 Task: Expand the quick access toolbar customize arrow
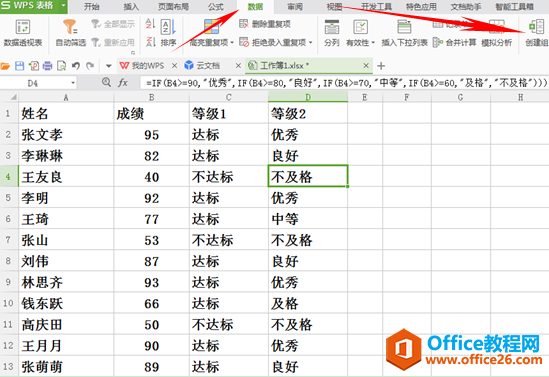[109, 66]
